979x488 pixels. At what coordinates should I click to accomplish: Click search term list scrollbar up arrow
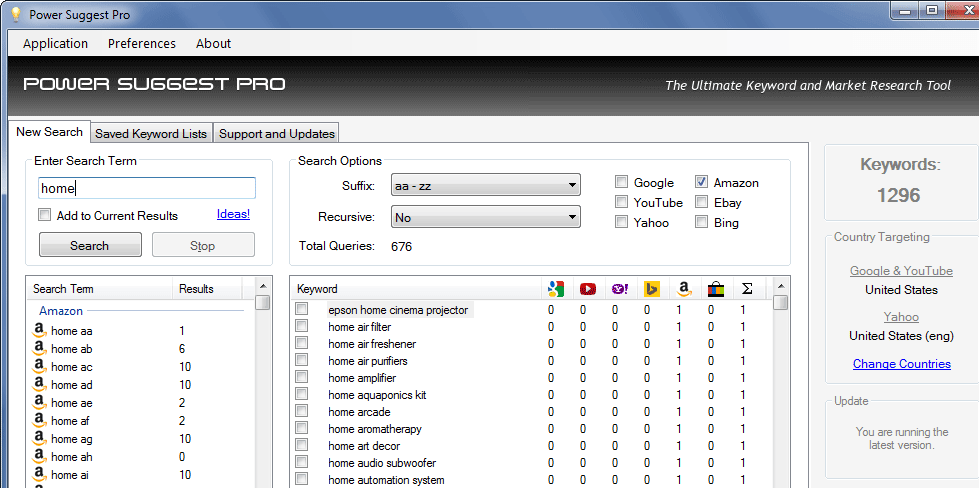pos(263,286)
